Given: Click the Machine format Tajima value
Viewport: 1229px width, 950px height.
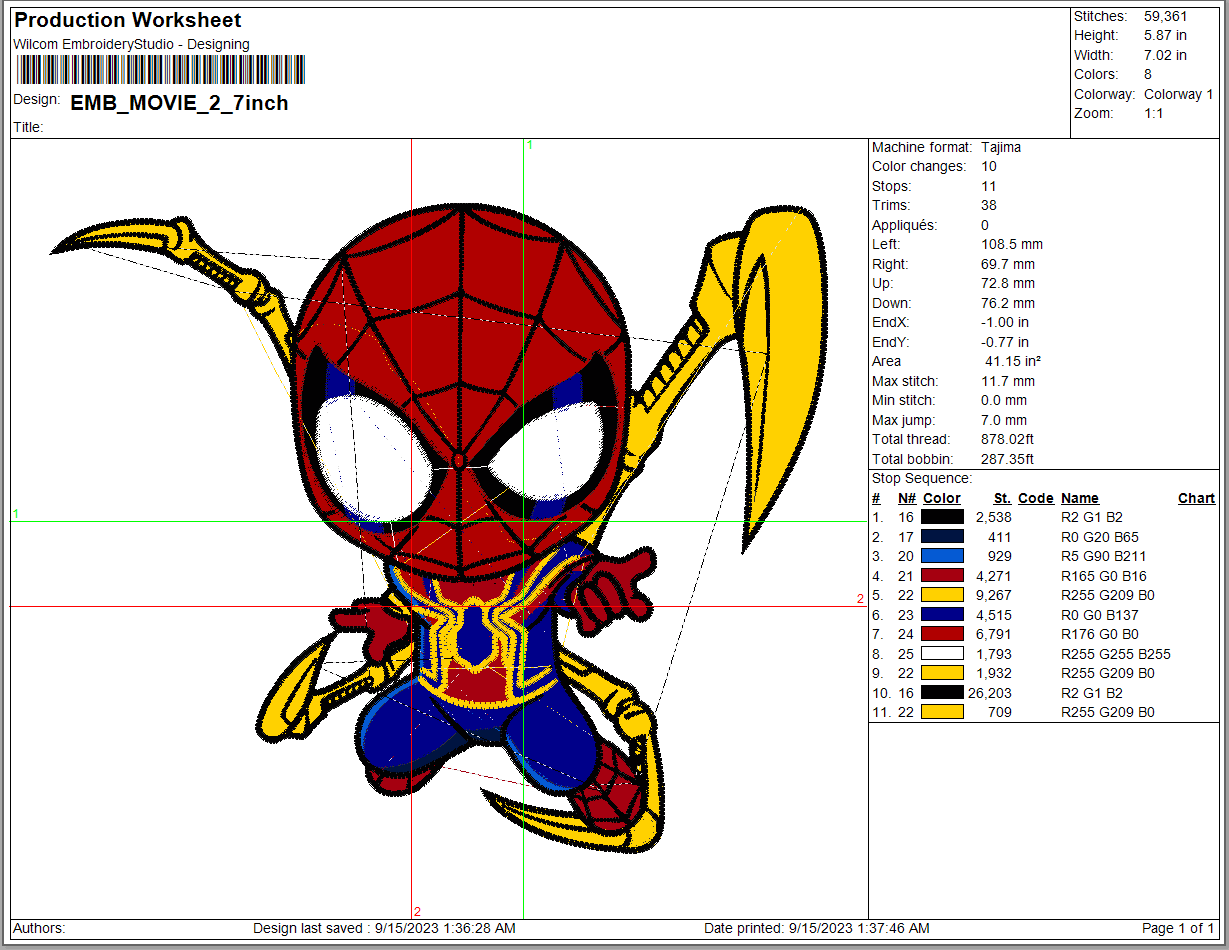Looking at the screenshot, I should pos(1001,147).
